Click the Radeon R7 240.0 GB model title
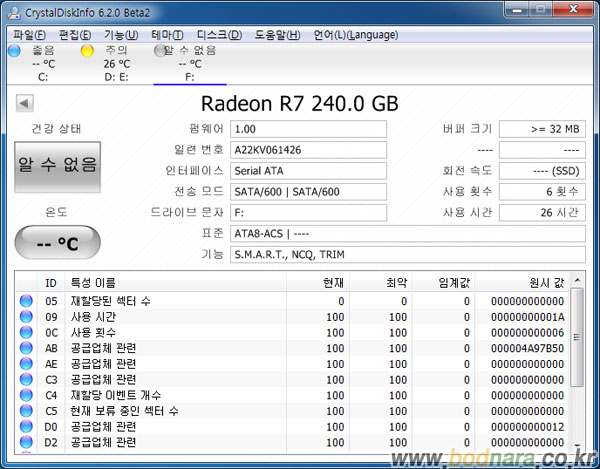The width and height of the screenshot is (600, 469). 300,104
